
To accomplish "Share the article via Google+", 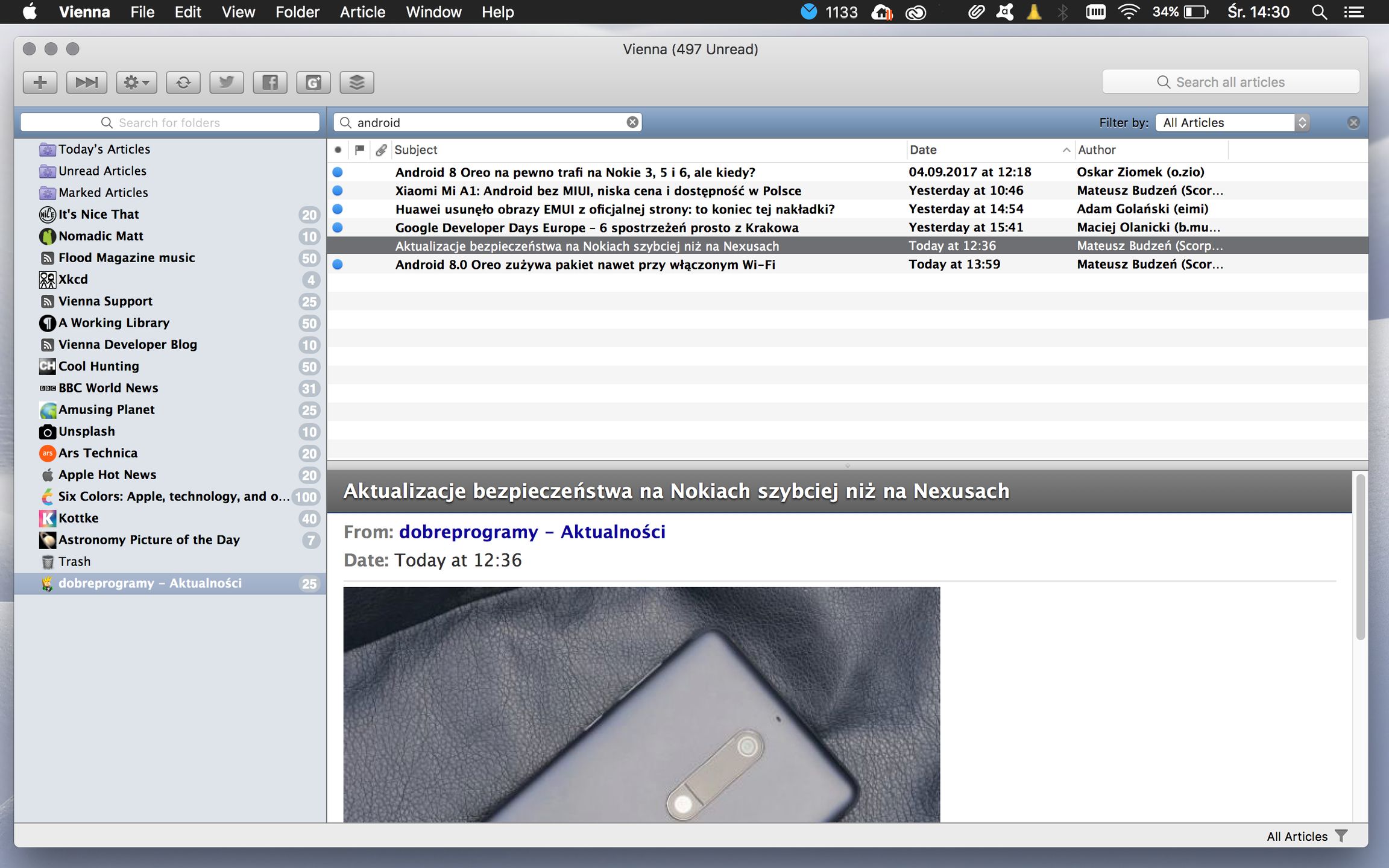I will click(313, 82).
